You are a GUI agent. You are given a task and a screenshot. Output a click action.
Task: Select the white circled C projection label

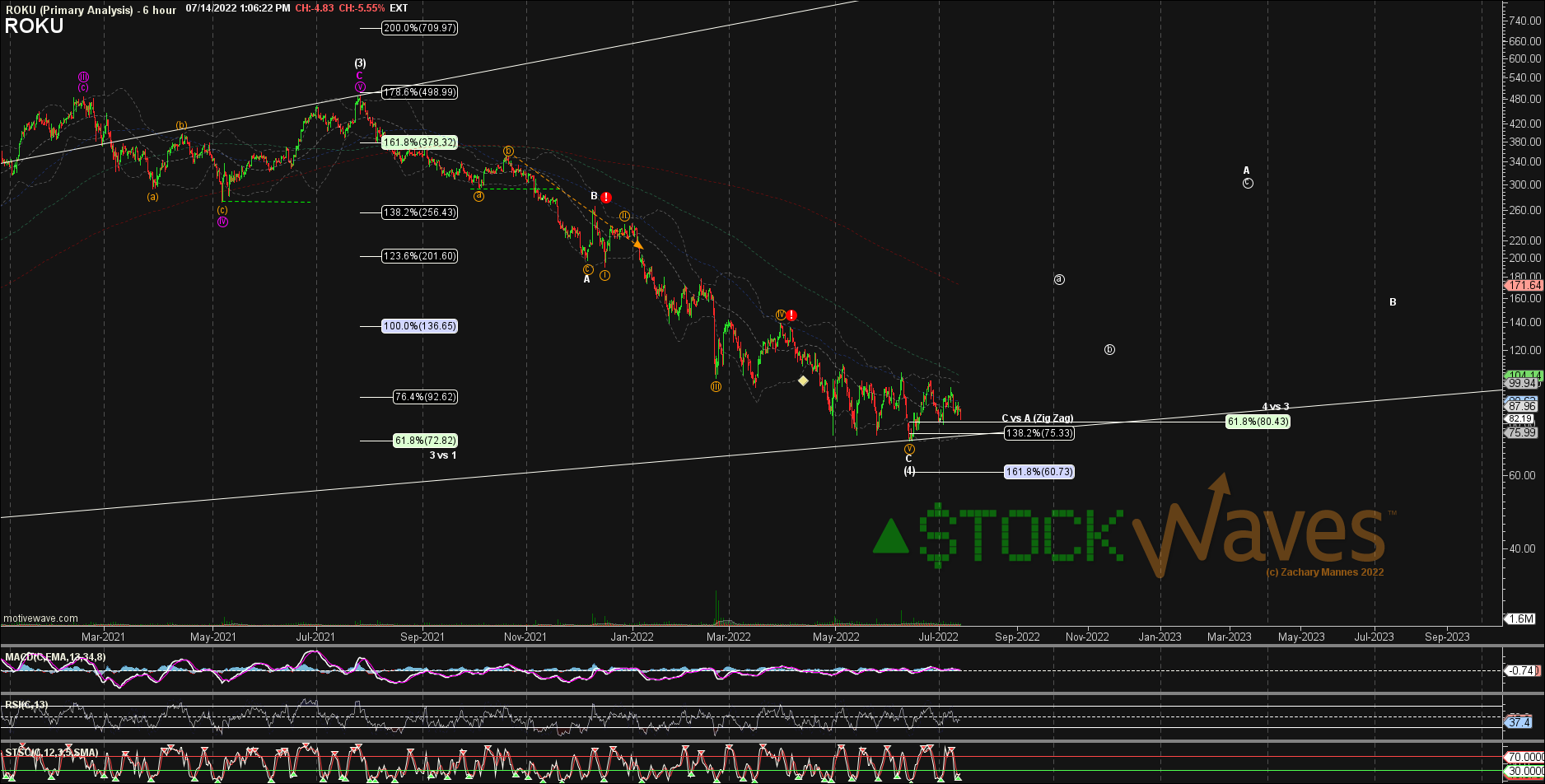[x=1248, y=183]
